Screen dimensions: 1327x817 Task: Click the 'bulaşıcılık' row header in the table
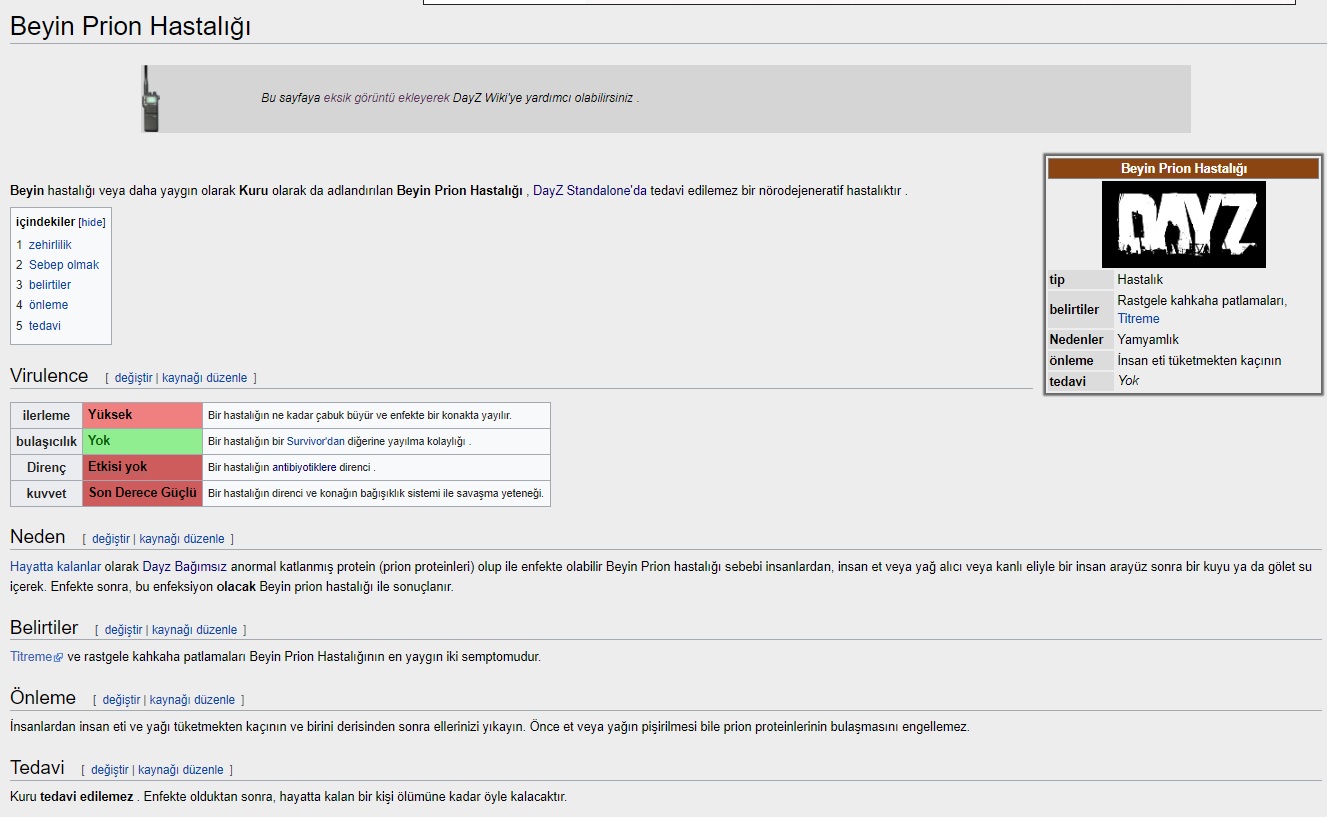tap(47, 441)
